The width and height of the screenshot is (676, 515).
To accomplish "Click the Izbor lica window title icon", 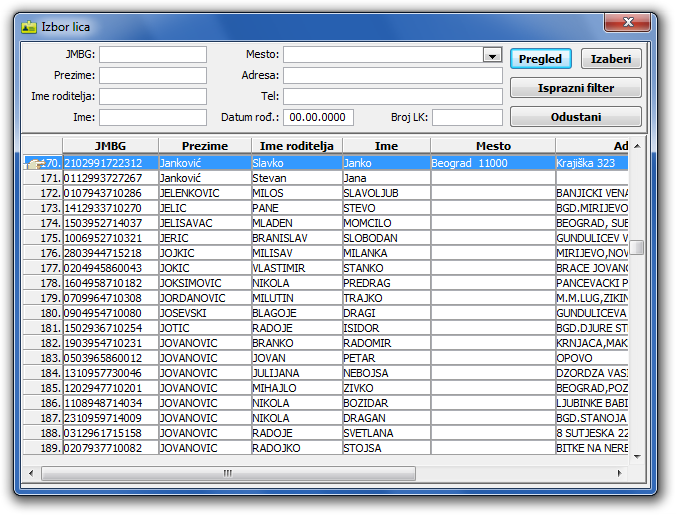I will click(29, 27).
